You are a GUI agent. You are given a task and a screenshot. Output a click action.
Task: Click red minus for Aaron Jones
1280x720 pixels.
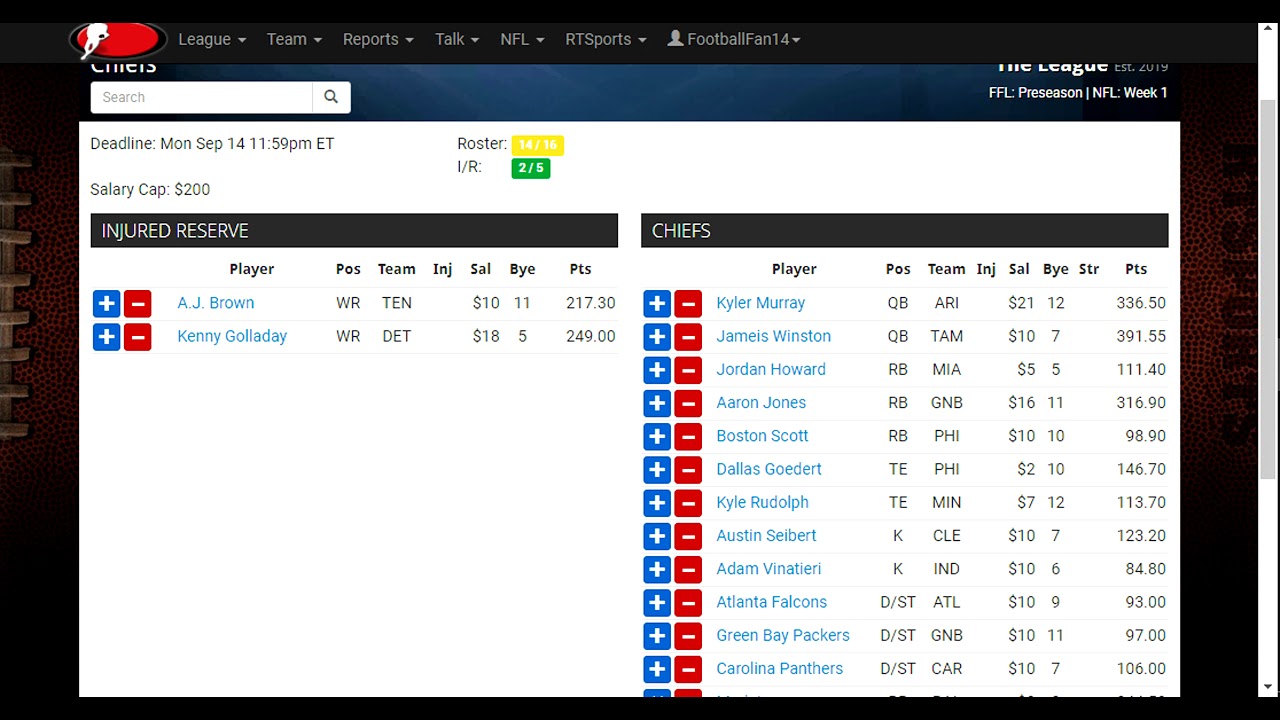point(688,403)
